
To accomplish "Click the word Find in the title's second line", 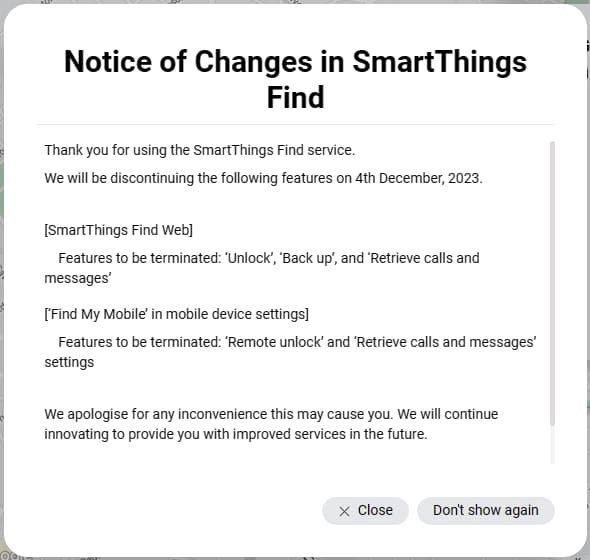I will coord(295,97).
